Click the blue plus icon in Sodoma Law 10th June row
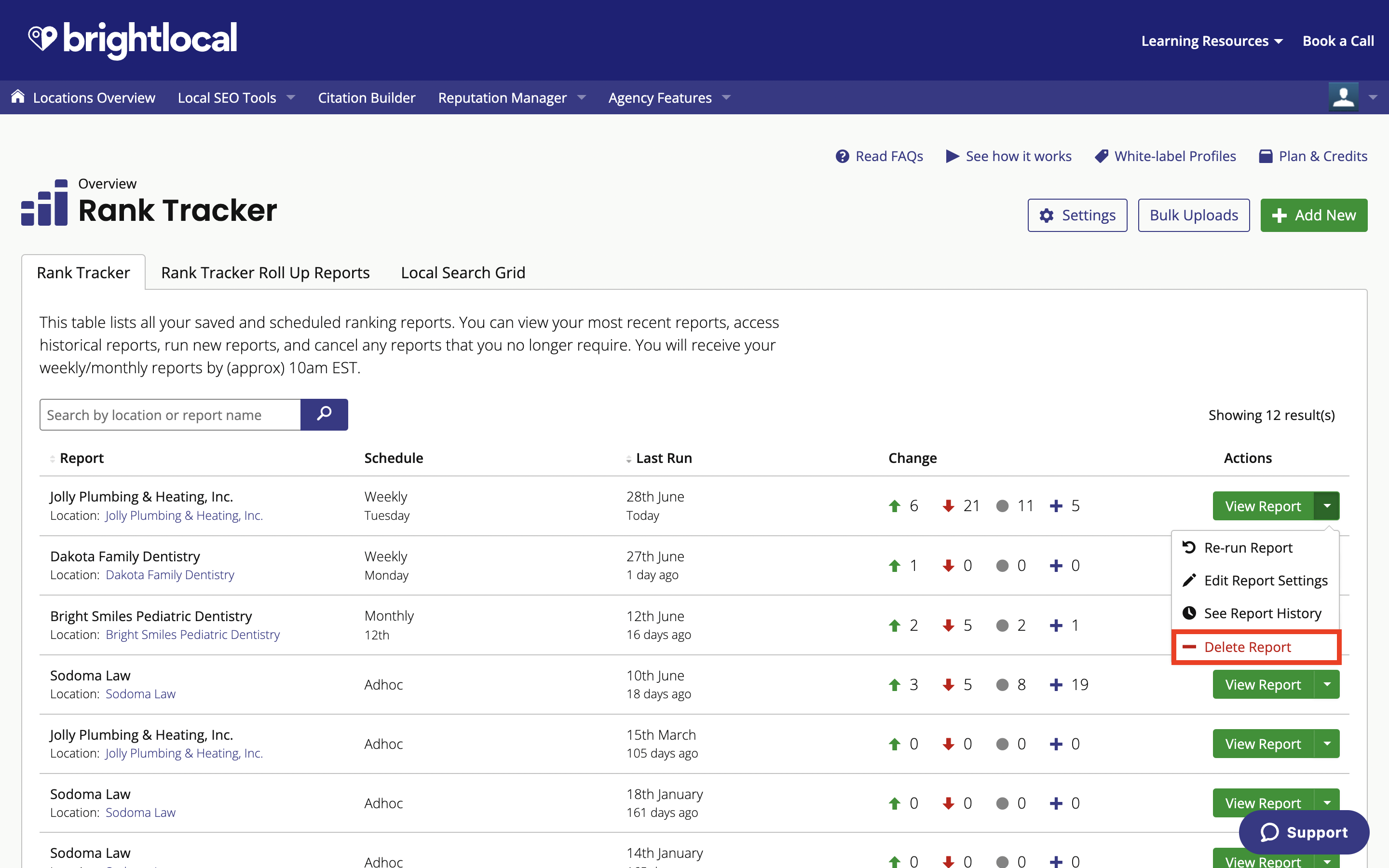Image resolution: width=1389 pixels, height=868 pixels. click(x=1056, y=684)
